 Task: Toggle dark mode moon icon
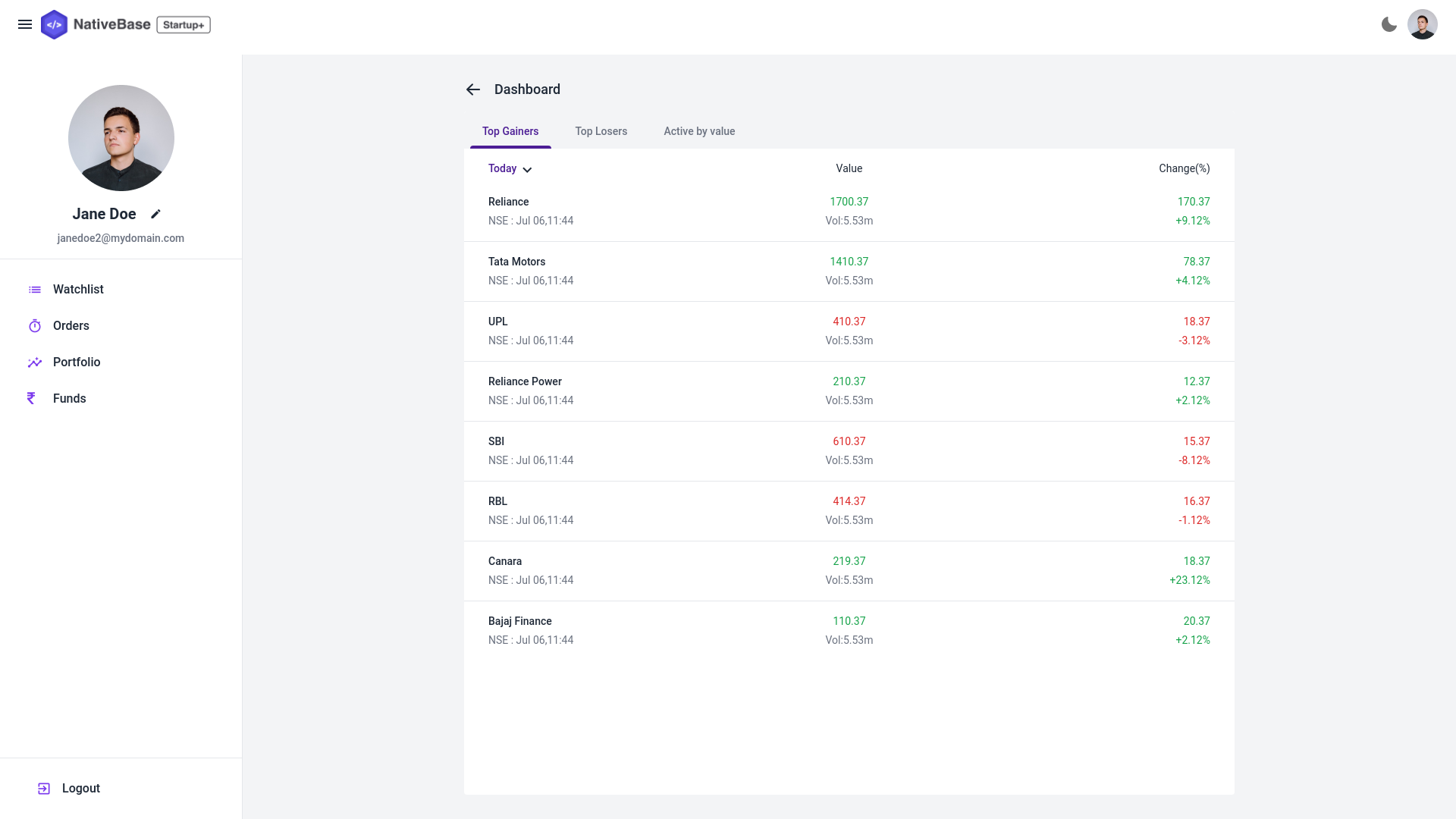(1389, 24)
